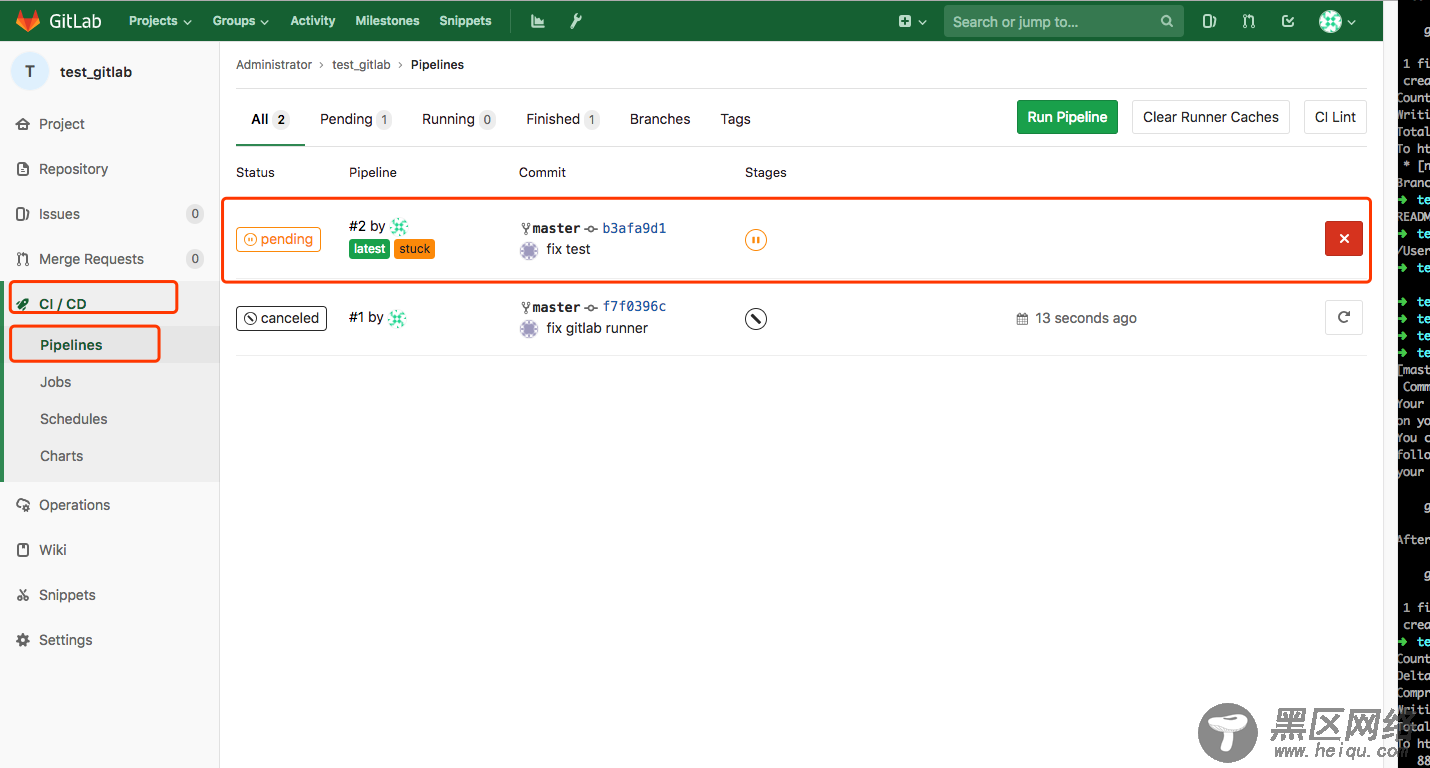The height and width of the screenshot is (768, 1430).
Task: Switch to the Pending tab
Action: point(355,119)
